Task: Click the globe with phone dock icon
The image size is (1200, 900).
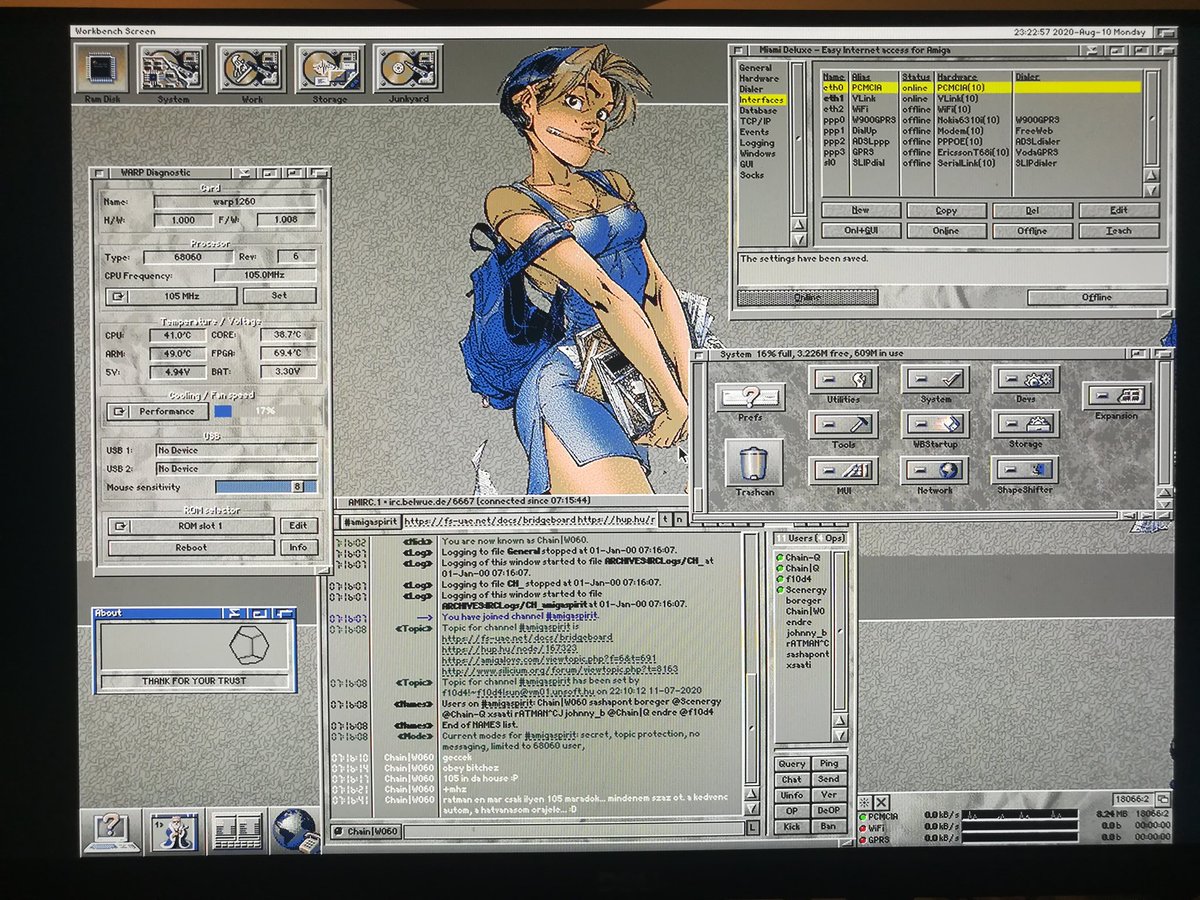Action: click(297, 830)
